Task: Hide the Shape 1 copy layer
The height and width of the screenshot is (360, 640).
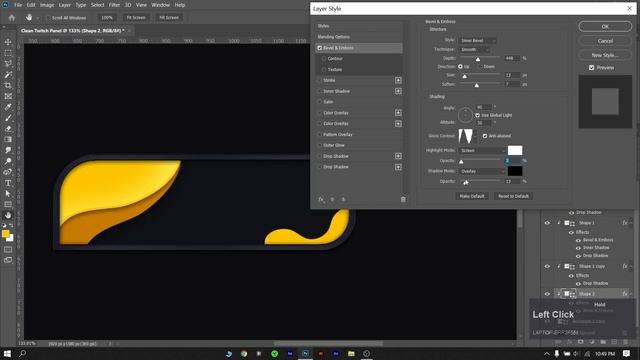Action: (547, 266)
